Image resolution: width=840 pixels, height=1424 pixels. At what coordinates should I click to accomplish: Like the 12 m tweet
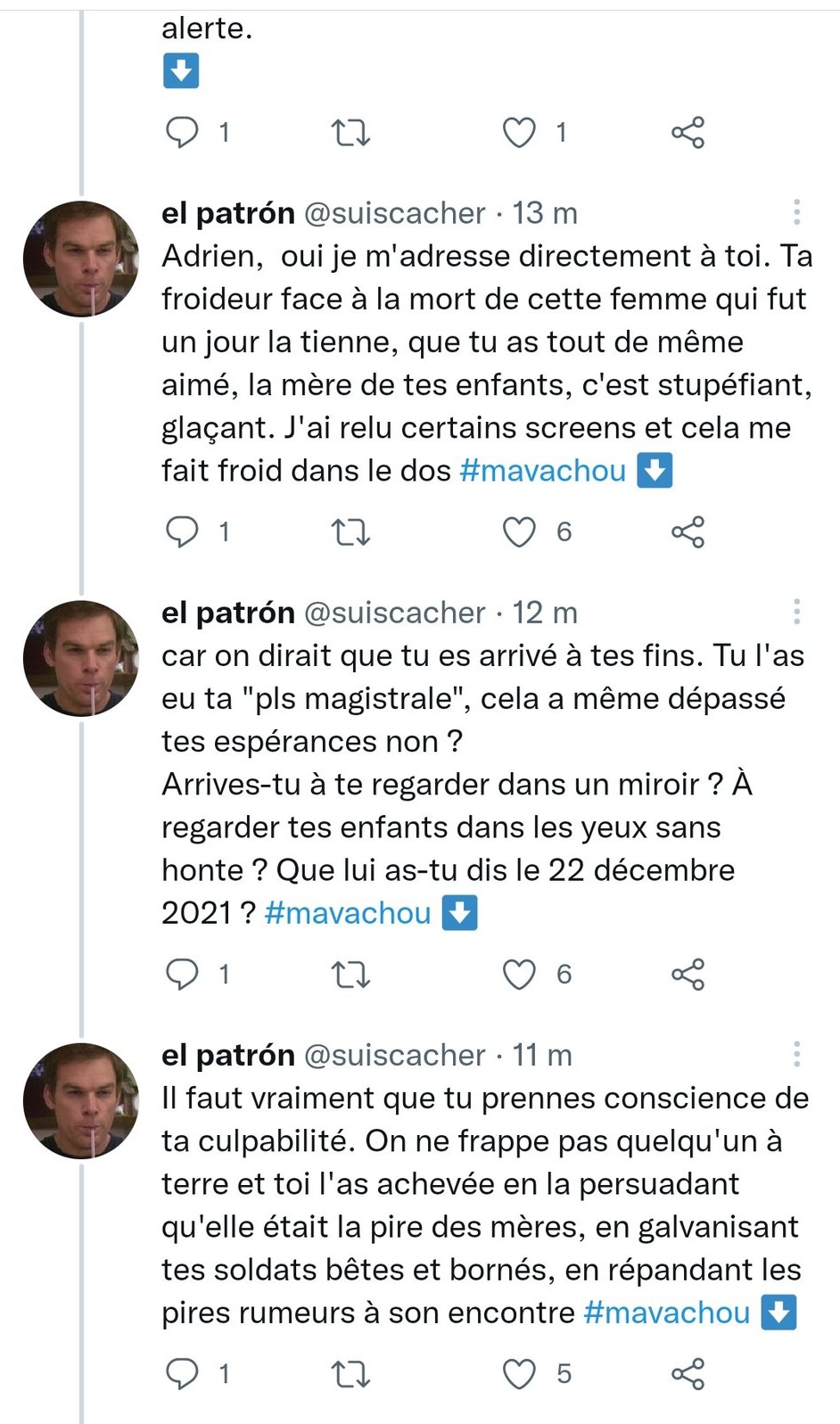click(x=519, y=975)
